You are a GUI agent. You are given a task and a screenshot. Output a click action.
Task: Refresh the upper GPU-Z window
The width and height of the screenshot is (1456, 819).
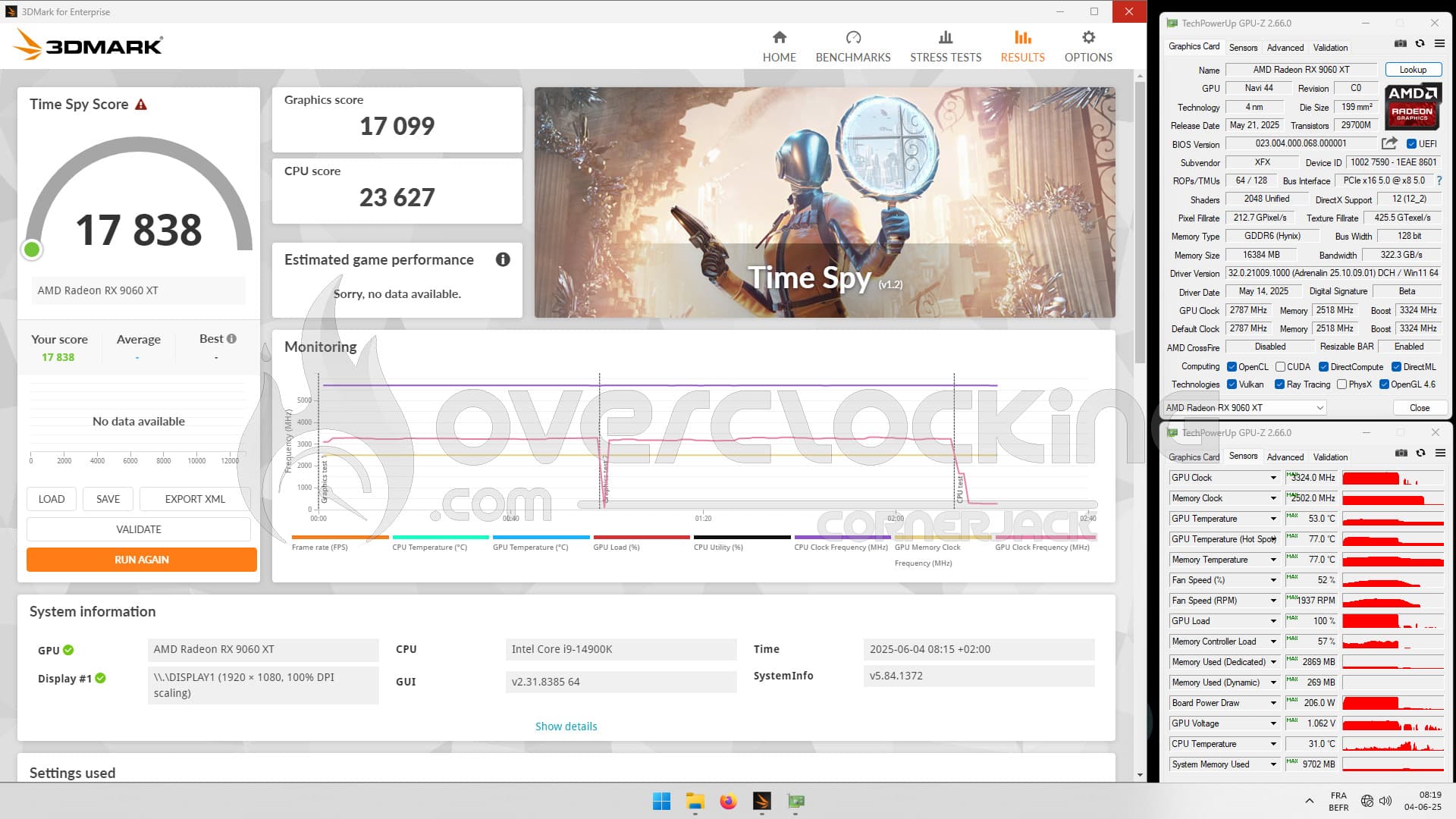(1420, 44)
